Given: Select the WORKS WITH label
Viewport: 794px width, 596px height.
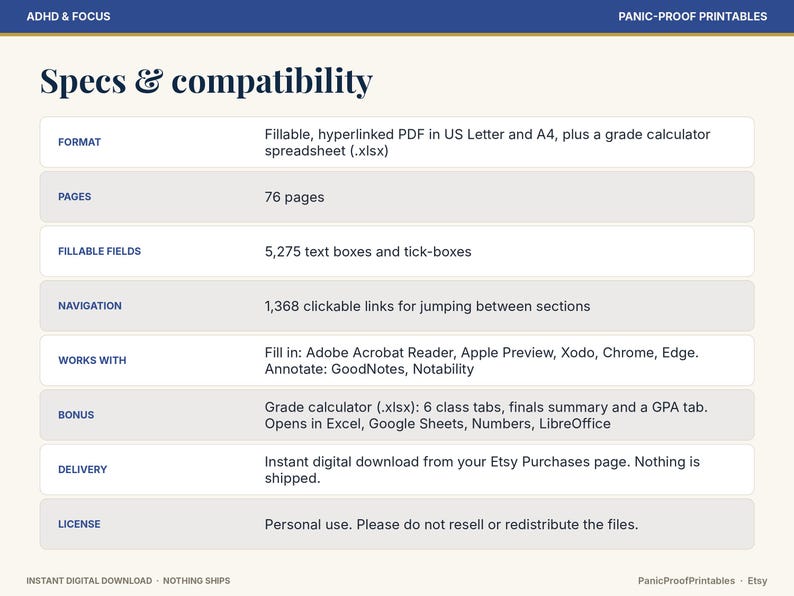Looking at the screenshot, I should (92, 361).
